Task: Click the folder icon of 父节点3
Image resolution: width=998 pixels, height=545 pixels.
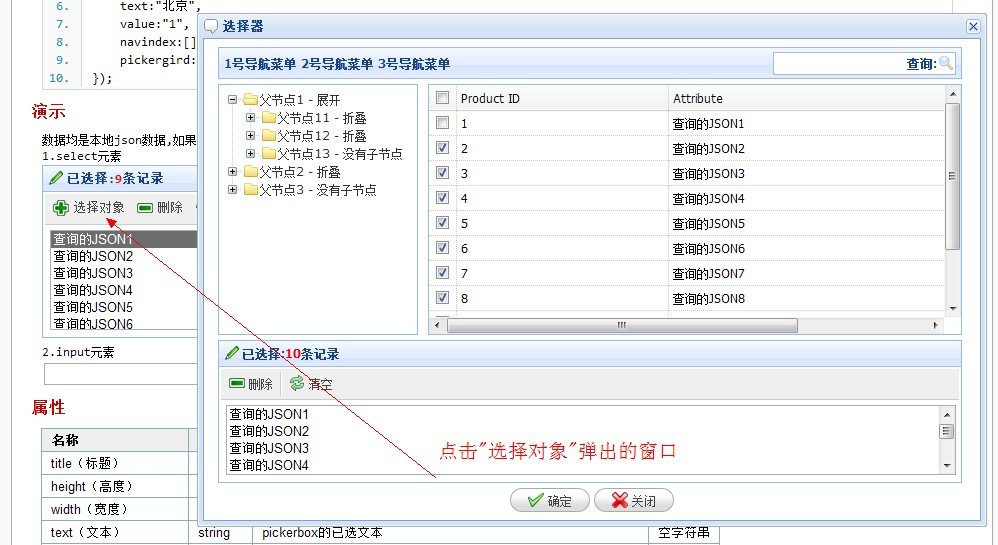Action: coord(250,190)
